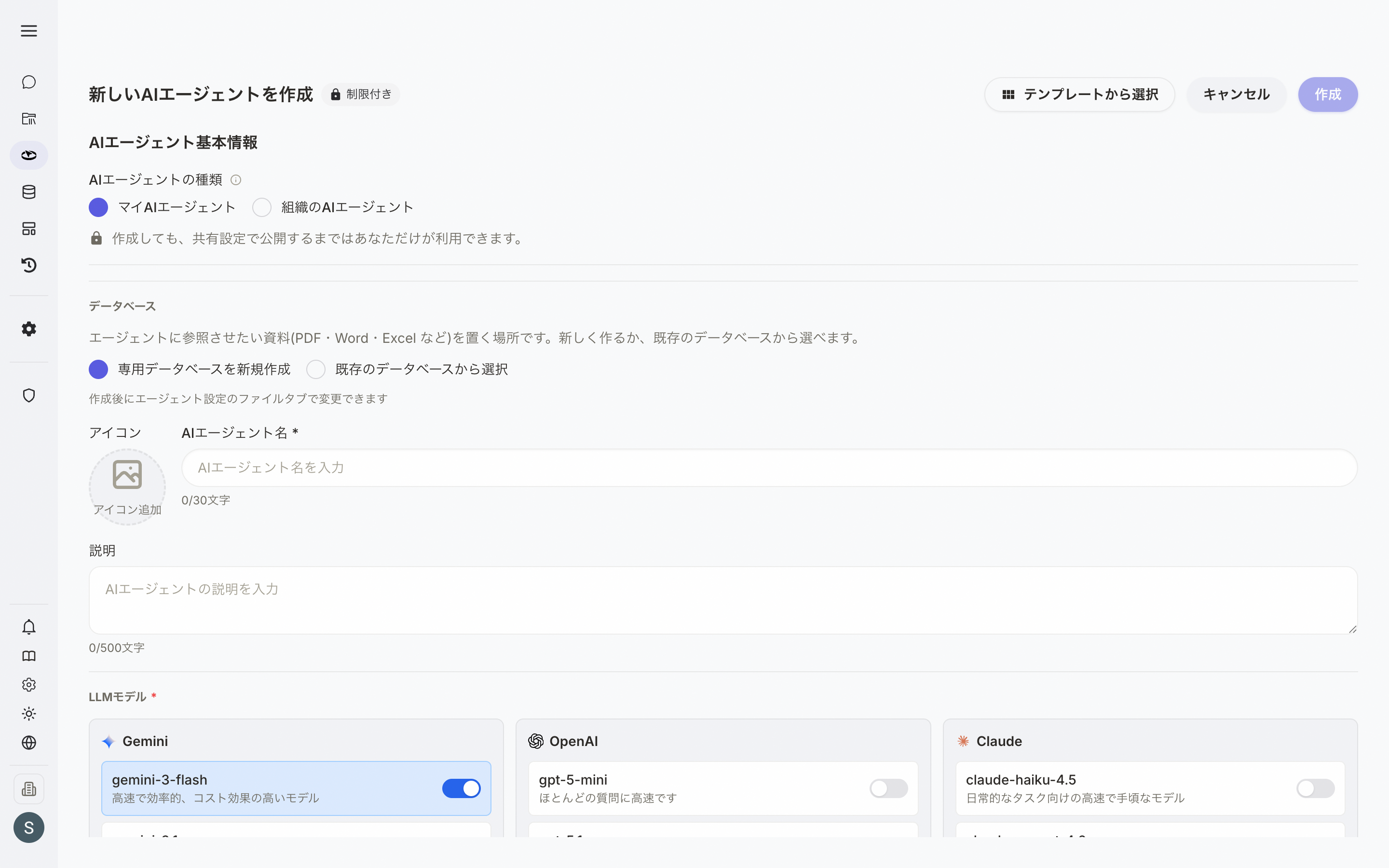
Task: Click the Claude provider heading
Action: (x=990, y=741)
